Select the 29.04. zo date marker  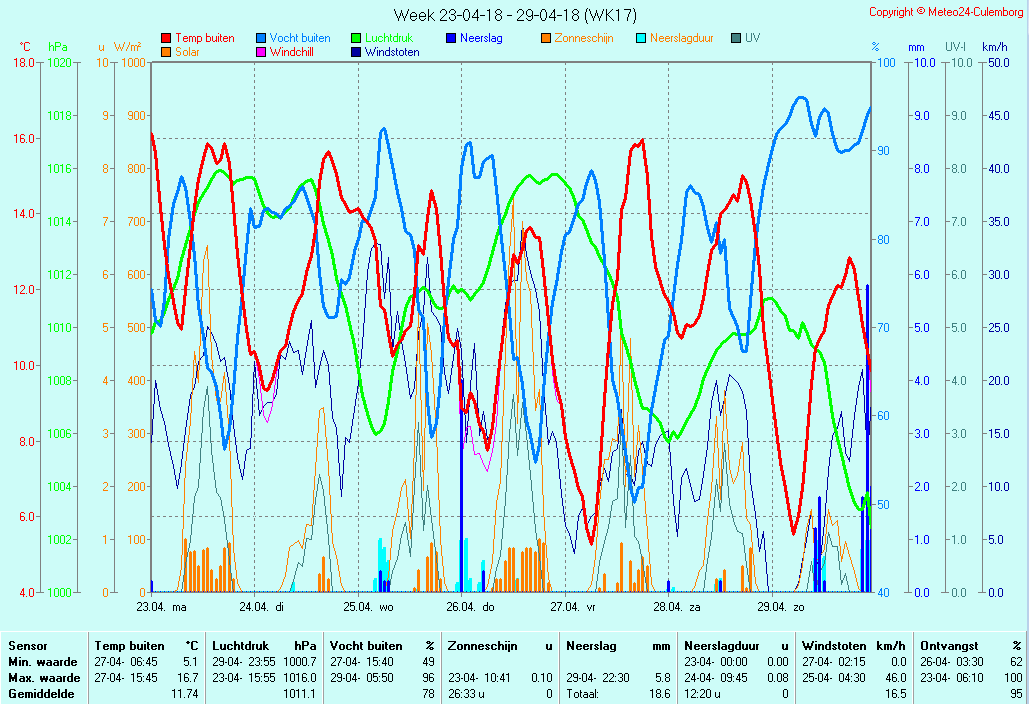(x=782, y=606)
